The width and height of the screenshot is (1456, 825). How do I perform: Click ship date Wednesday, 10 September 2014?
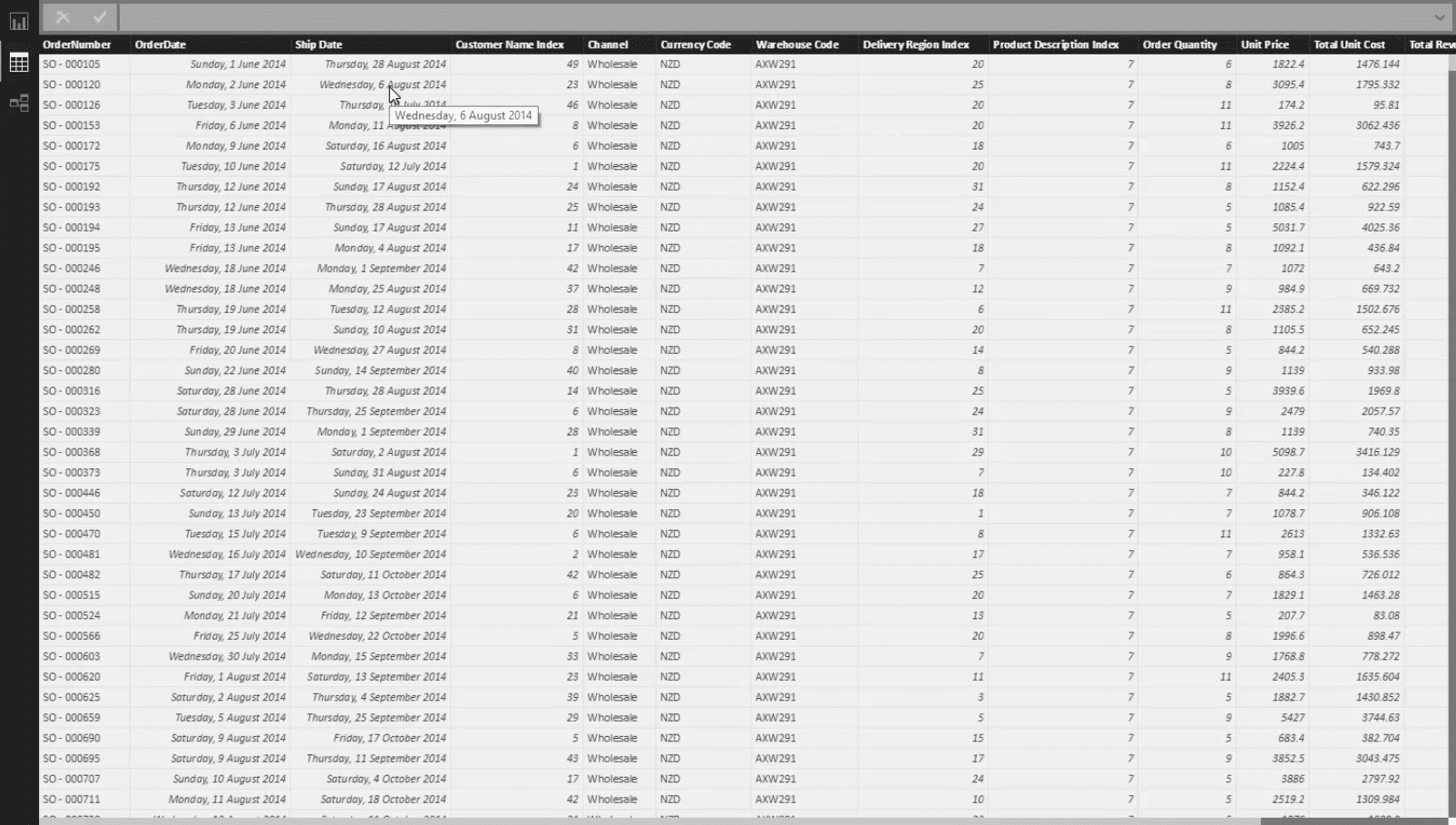(x=370, y=555)
